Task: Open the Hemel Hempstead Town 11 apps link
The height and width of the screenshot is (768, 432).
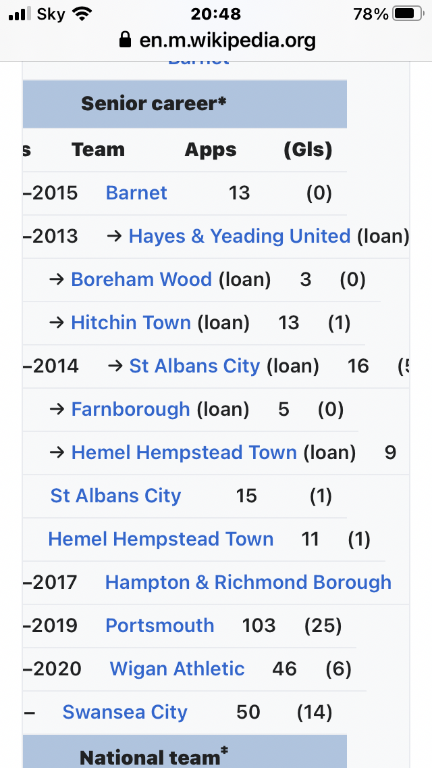Action: click(161, 539)
